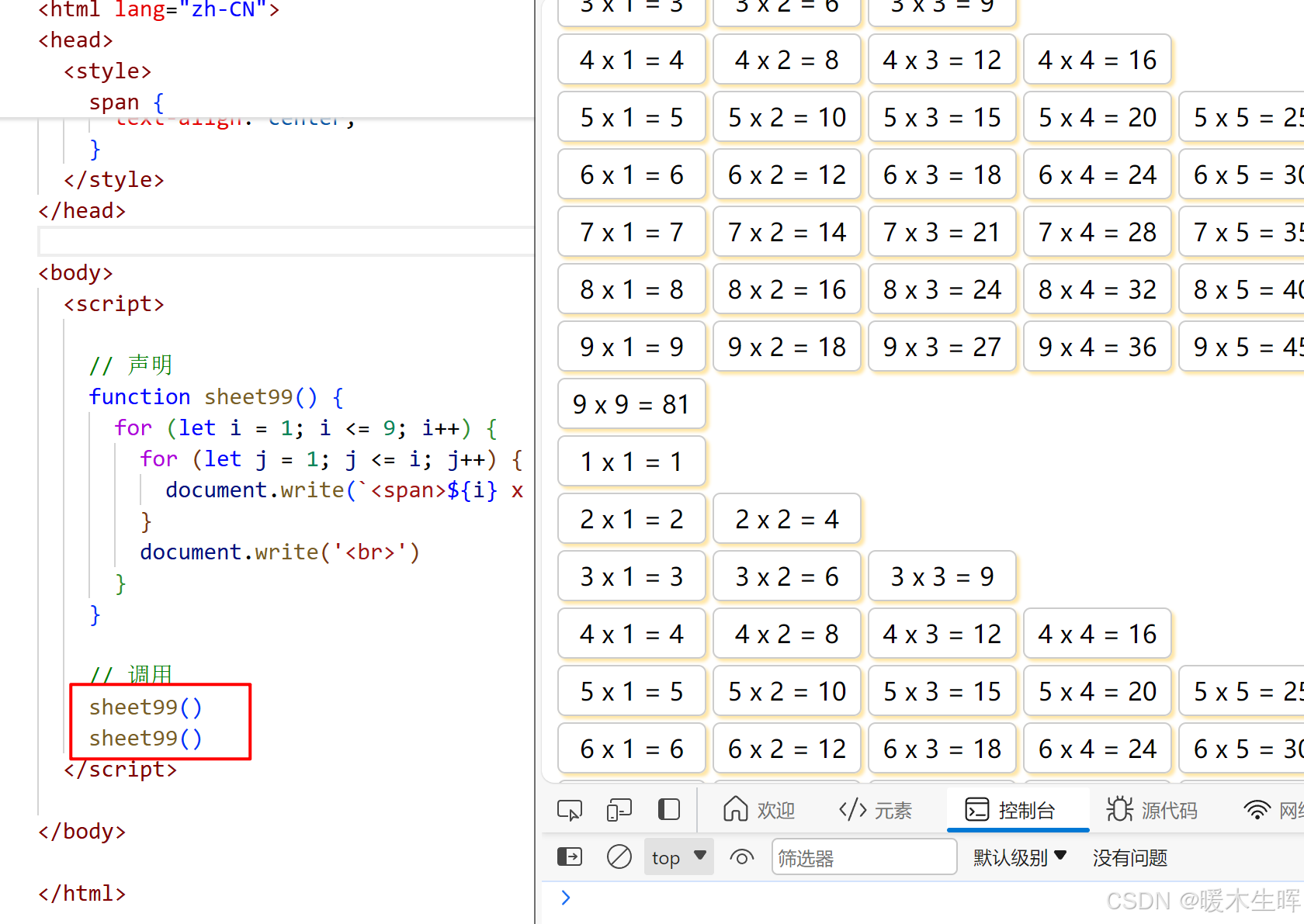This screenshot has height=924, width=1304.
Task: Click the <body> opening tag line
Action: [75, 272]
